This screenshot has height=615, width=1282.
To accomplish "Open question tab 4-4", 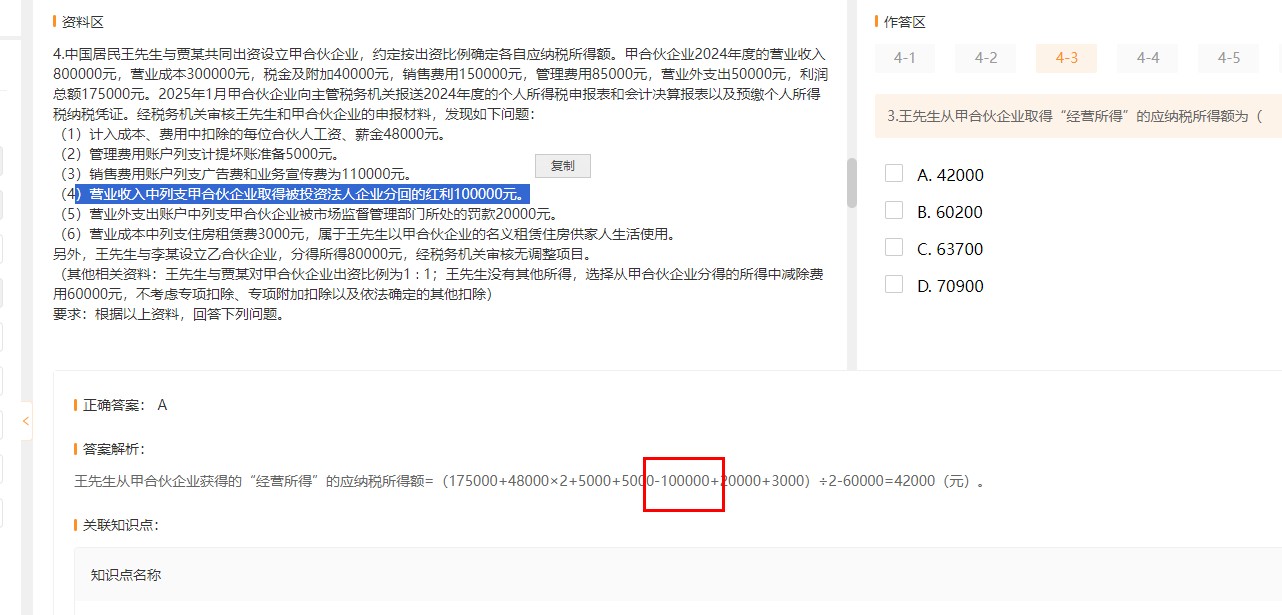I will [x=1147, y=58].
